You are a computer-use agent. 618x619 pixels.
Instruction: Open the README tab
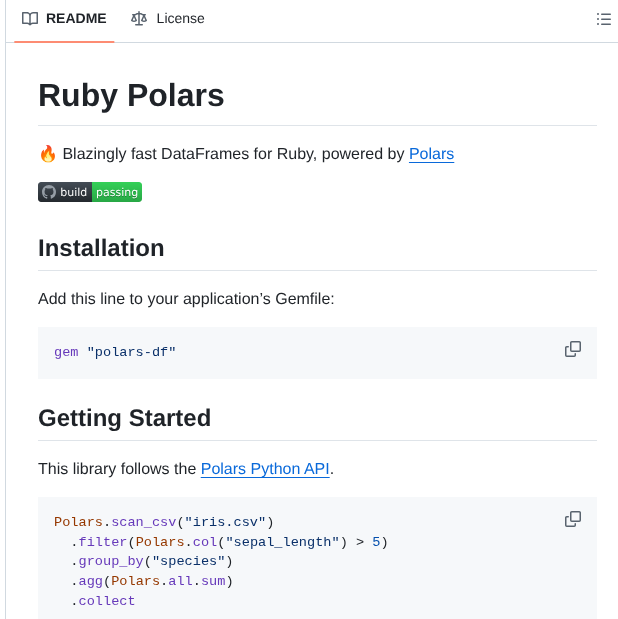[x=64, y=19]
